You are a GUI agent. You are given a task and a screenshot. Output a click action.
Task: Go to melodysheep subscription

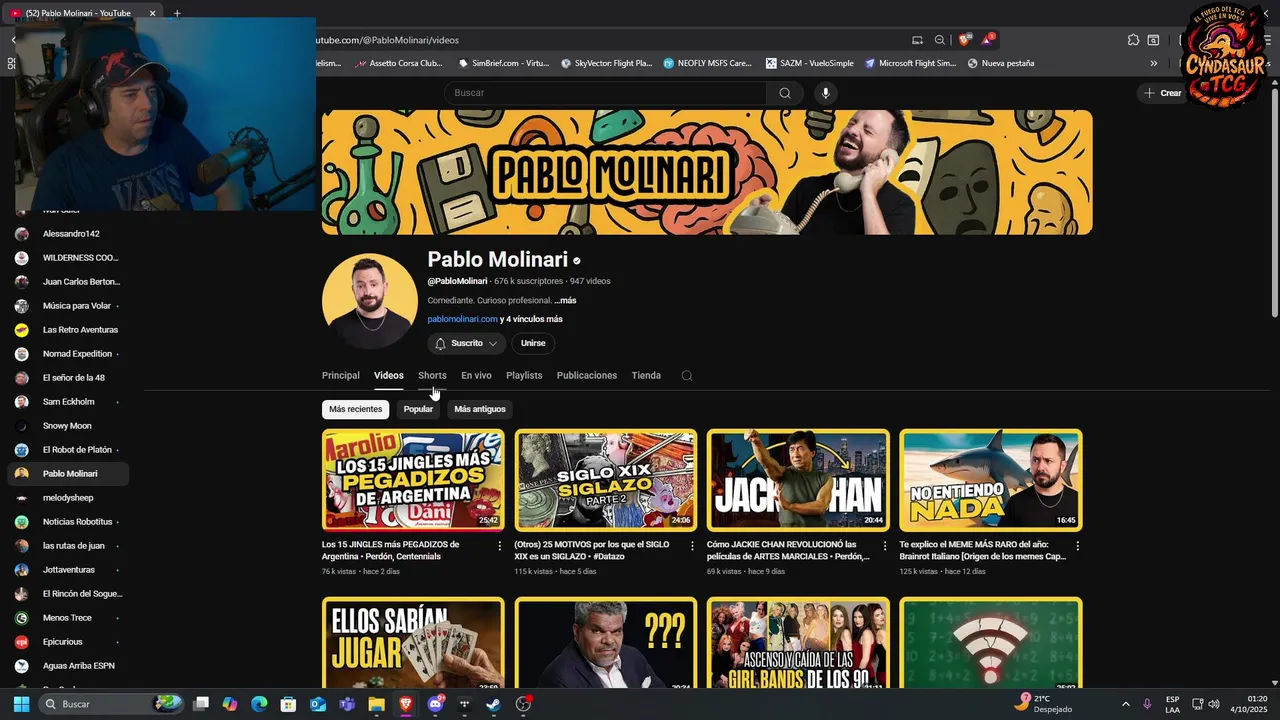point(68,498)
